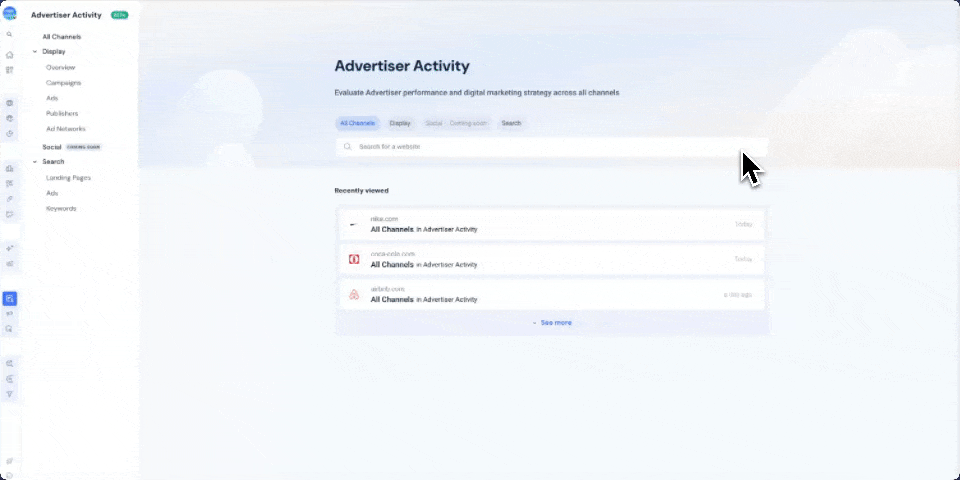Viewport: 960px width, 480px height.
Task: Click the Nike logo in recently viewed
Action: tap(354, 225)
